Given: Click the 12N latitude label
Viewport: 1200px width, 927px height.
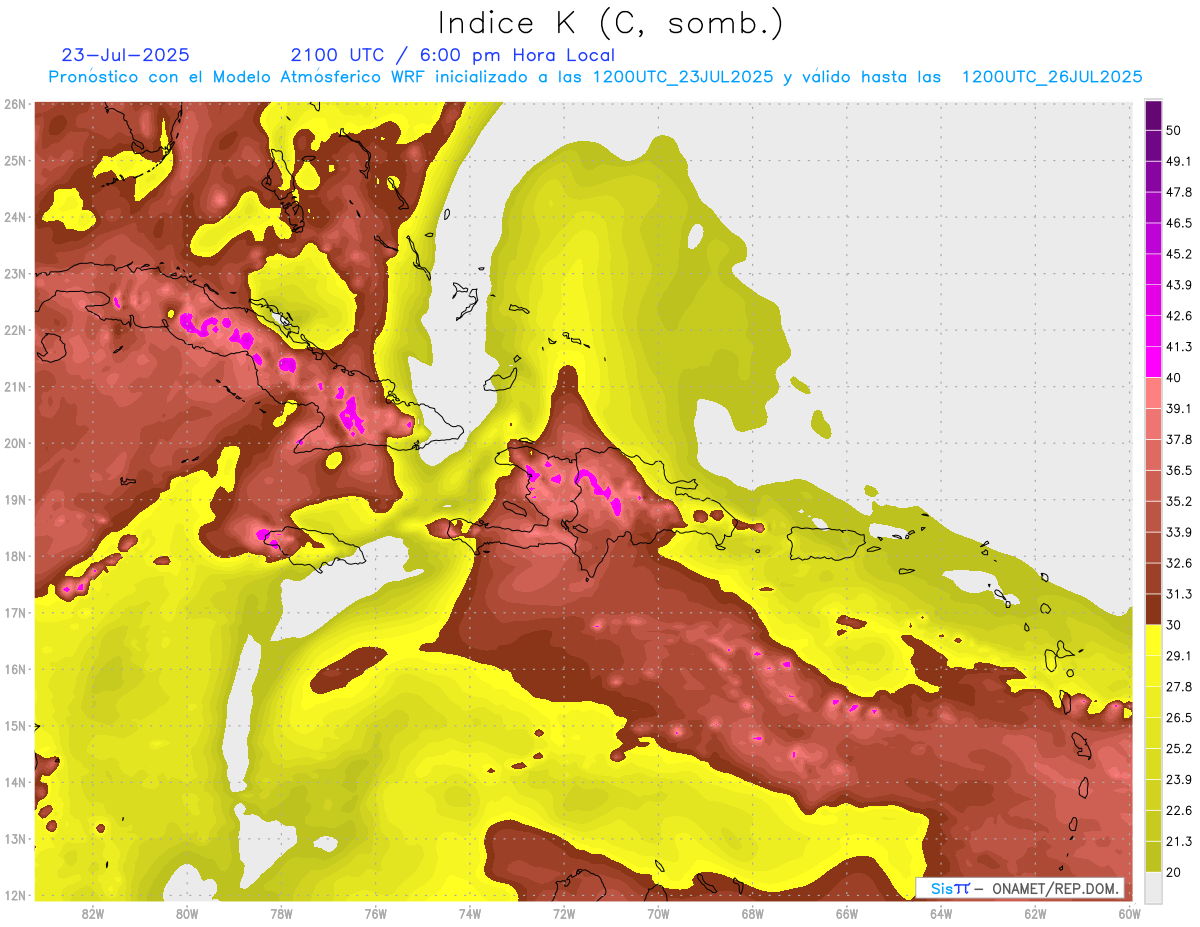Looking at the screenshot, I should (x=14, y=895).
